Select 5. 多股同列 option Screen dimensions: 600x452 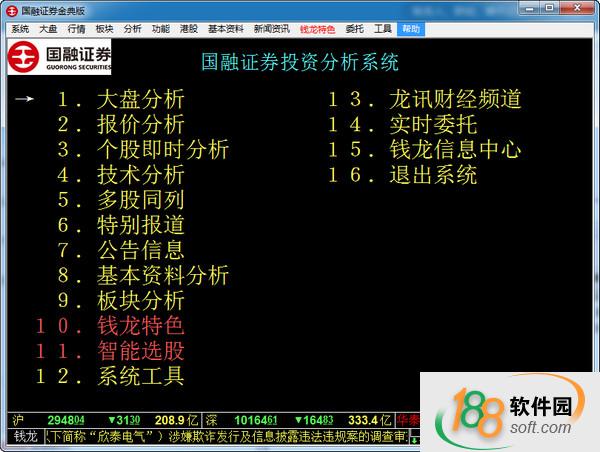click(121, 200)
